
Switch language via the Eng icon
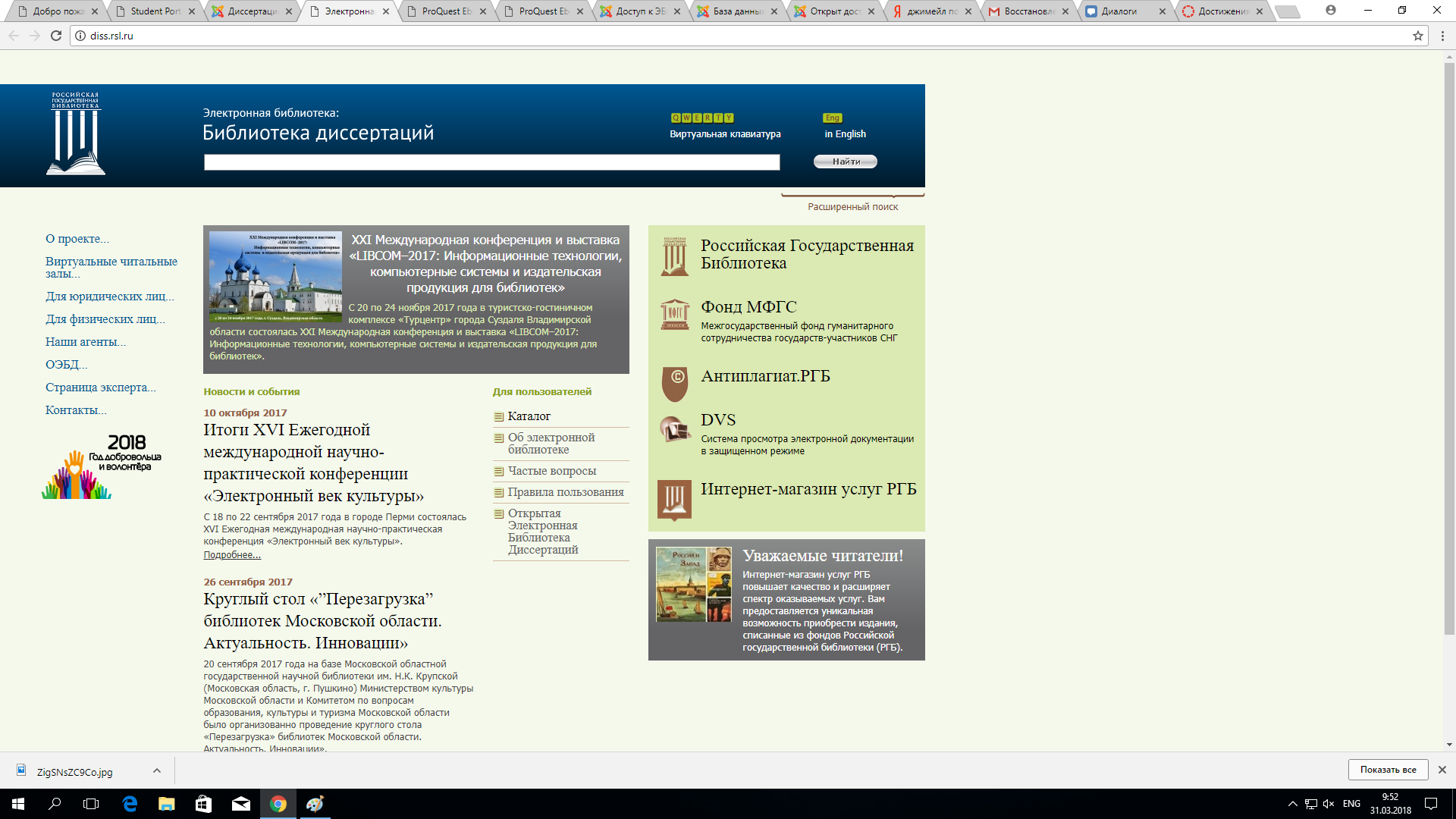click(832, 118)
